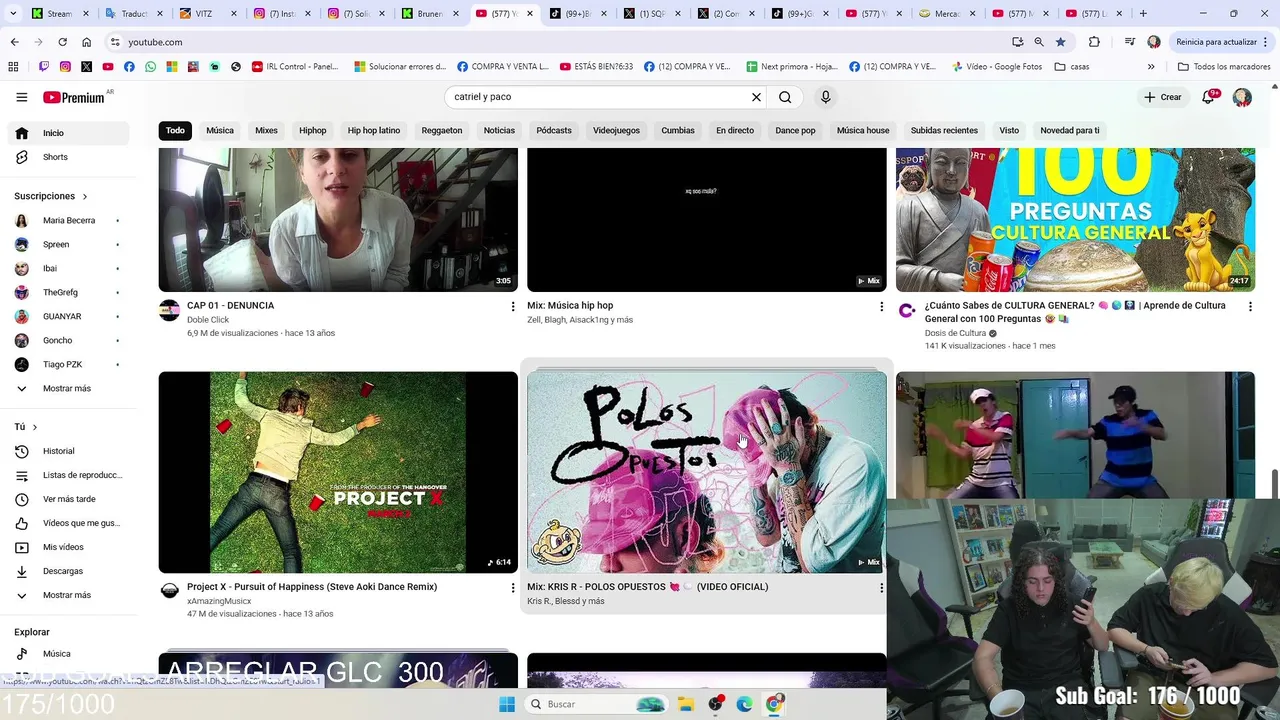Open the Dosis de Cultura channel link
Viewport: 1280px width, 720px height.
(955, 333)
